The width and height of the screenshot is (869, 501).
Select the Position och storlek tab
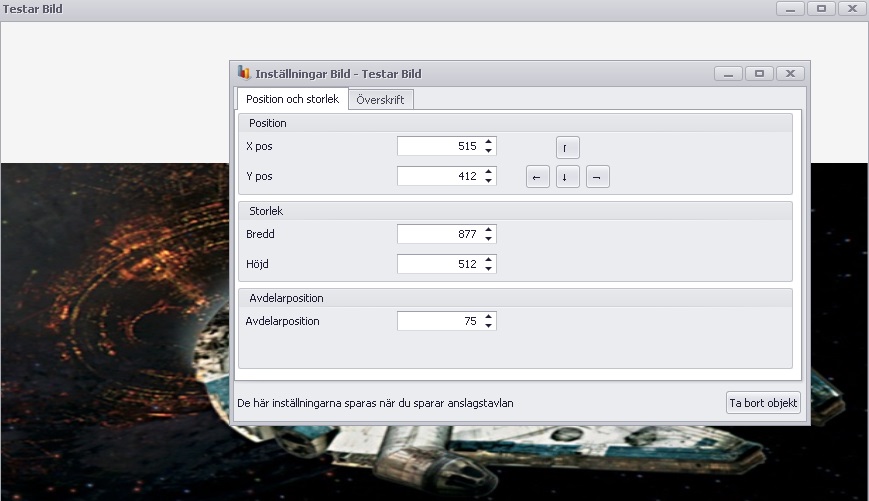[x=292, y=99]
